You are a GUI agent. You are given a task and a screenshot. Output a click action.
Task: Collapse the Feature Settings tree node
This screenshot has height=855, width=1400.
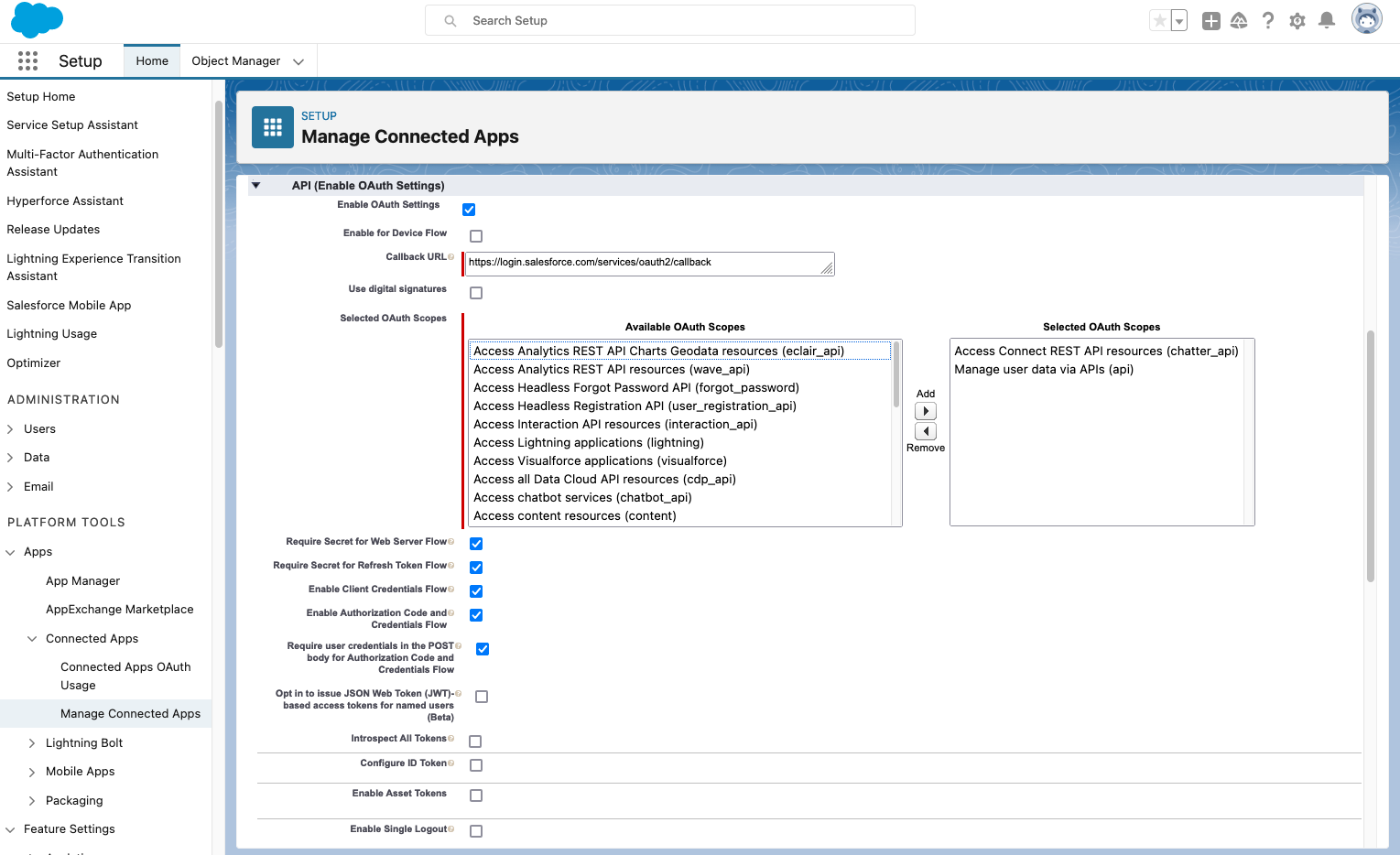(x=10, y=829)
